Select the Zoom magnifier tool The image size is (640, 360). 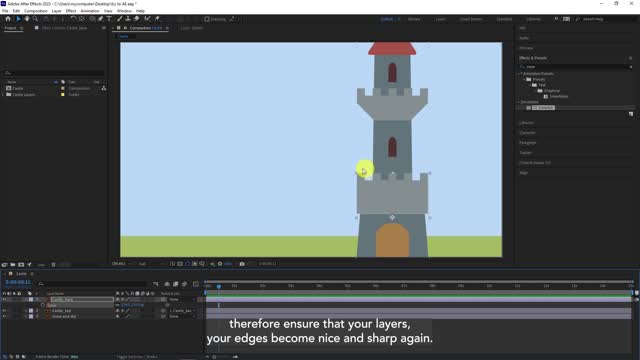[x=36, y=19]
